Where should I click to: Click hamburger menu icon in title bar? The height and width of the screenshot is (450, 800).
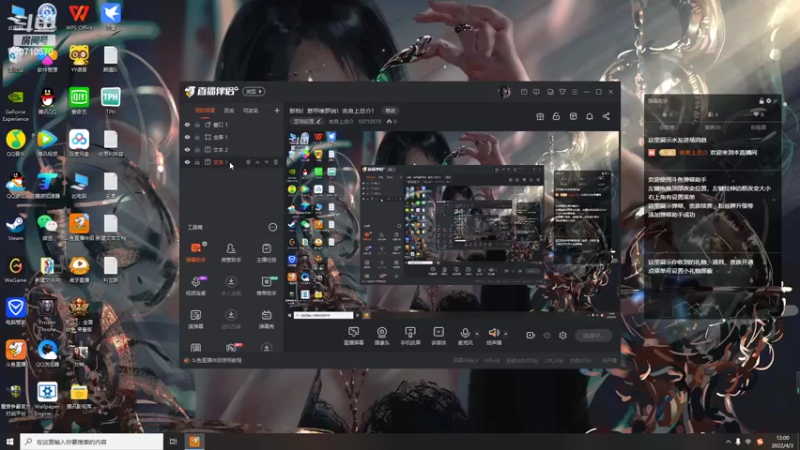(574, 92)
